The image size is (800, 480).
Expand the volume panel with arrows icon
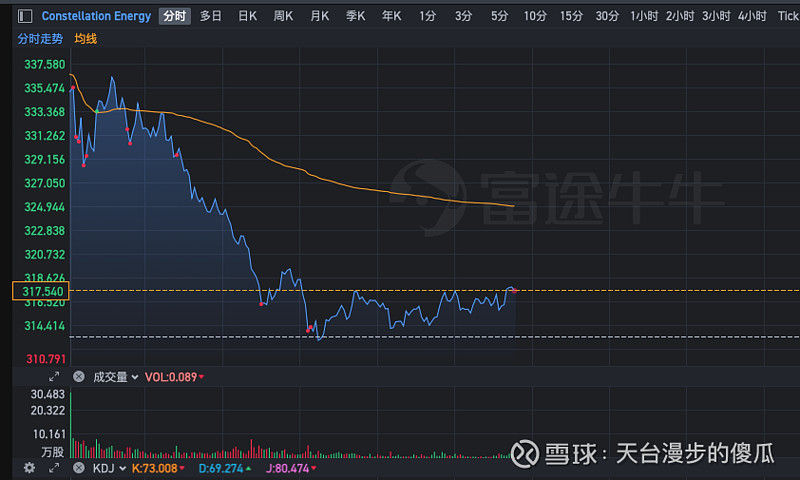coord(54,377)
